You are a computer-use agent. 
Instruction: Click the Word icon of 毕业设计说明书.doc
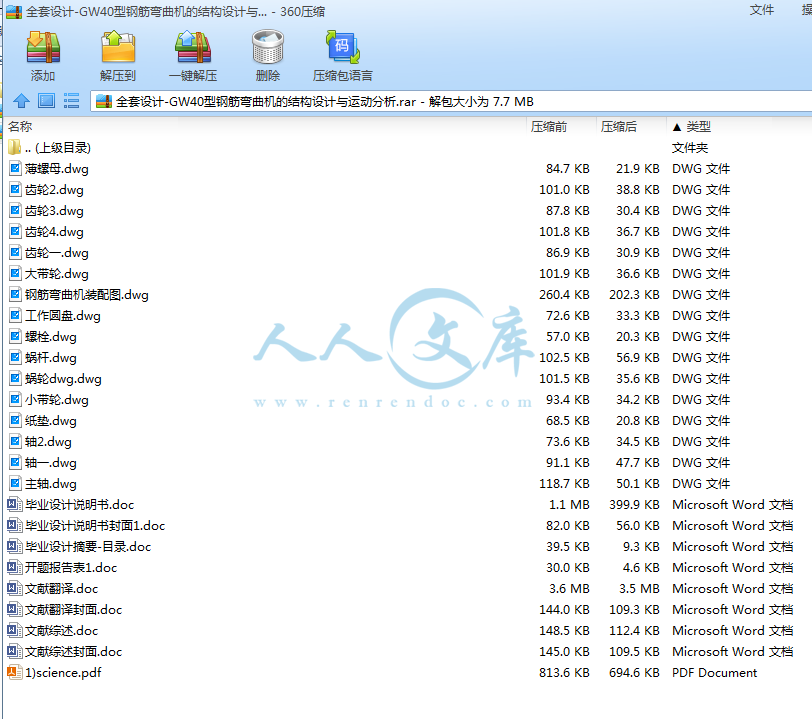14,505
